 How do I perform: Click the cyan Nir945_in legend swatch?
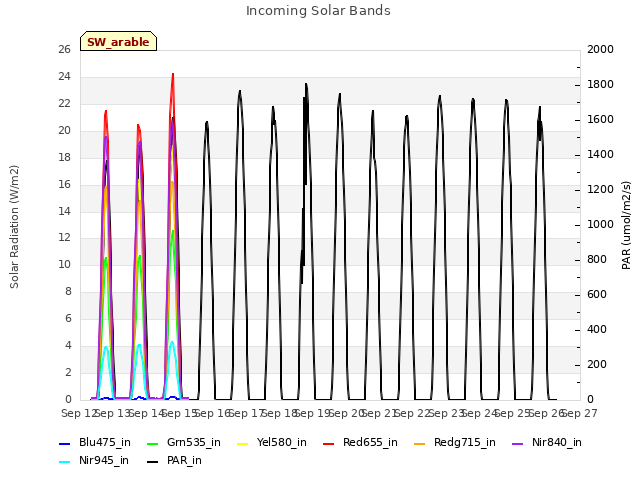65,462
